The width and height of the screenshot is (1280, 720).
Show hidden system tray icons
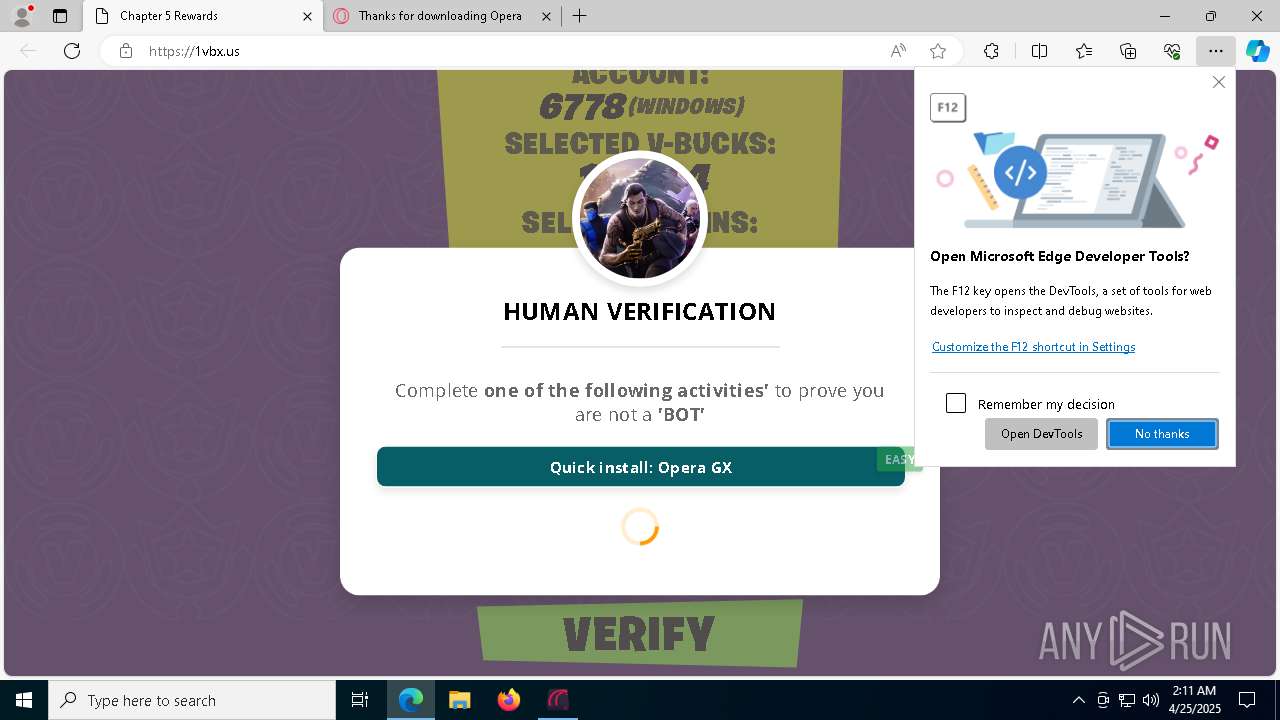pyautogui.click(x=1078, y=700)
